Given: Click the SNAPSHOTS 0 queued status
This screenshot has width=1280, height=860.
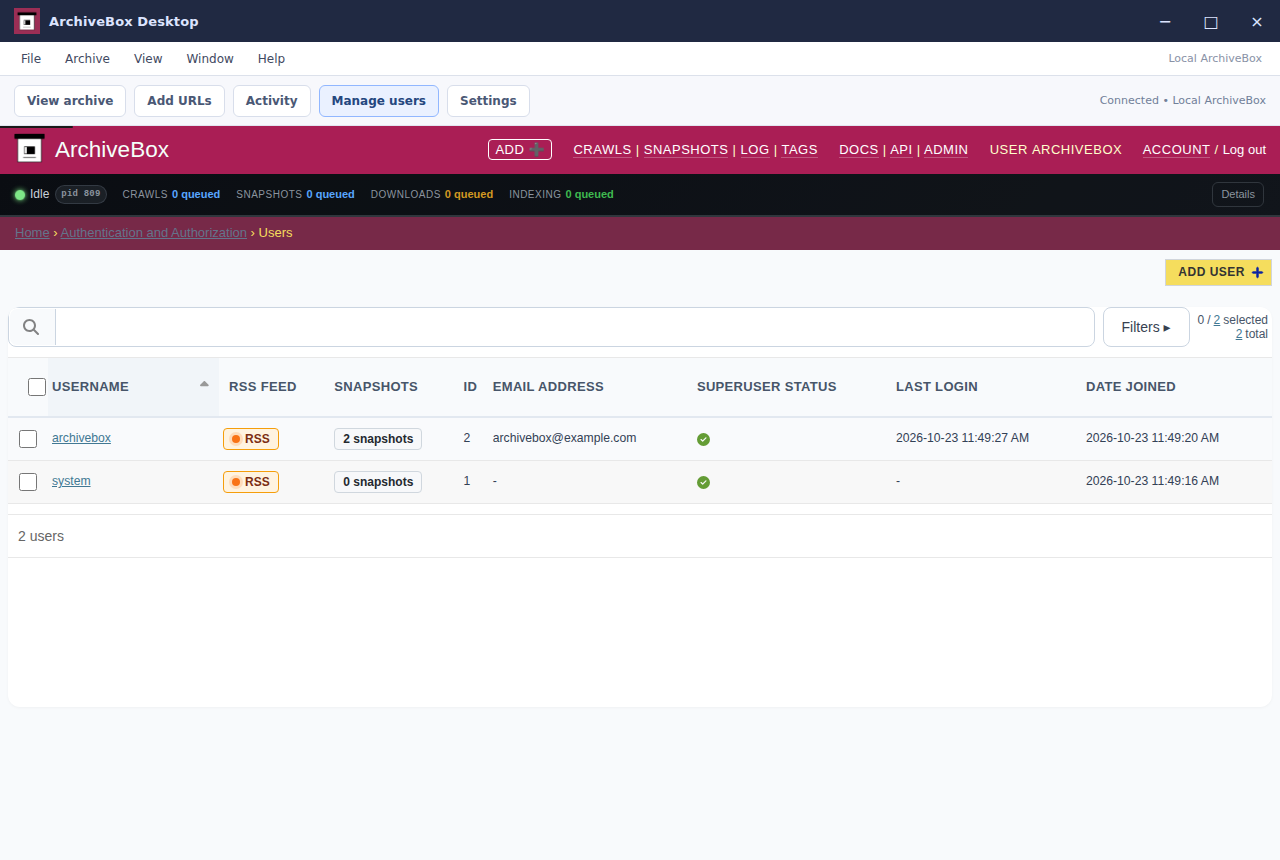Looking at the screenshot, I should click(295, 194).
